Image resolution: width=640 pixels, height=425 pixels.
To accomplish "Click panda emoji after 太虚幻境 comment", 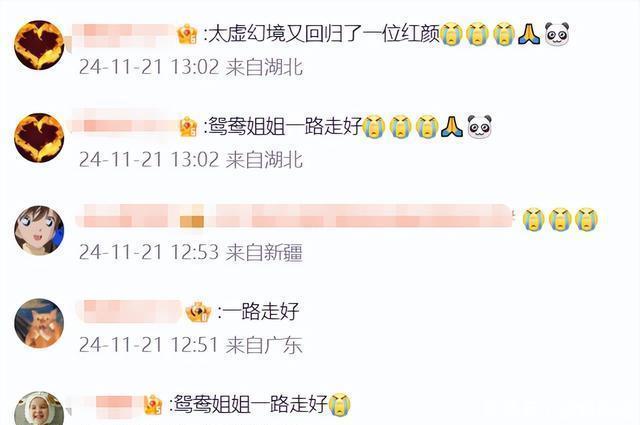I will pos(557,34).
